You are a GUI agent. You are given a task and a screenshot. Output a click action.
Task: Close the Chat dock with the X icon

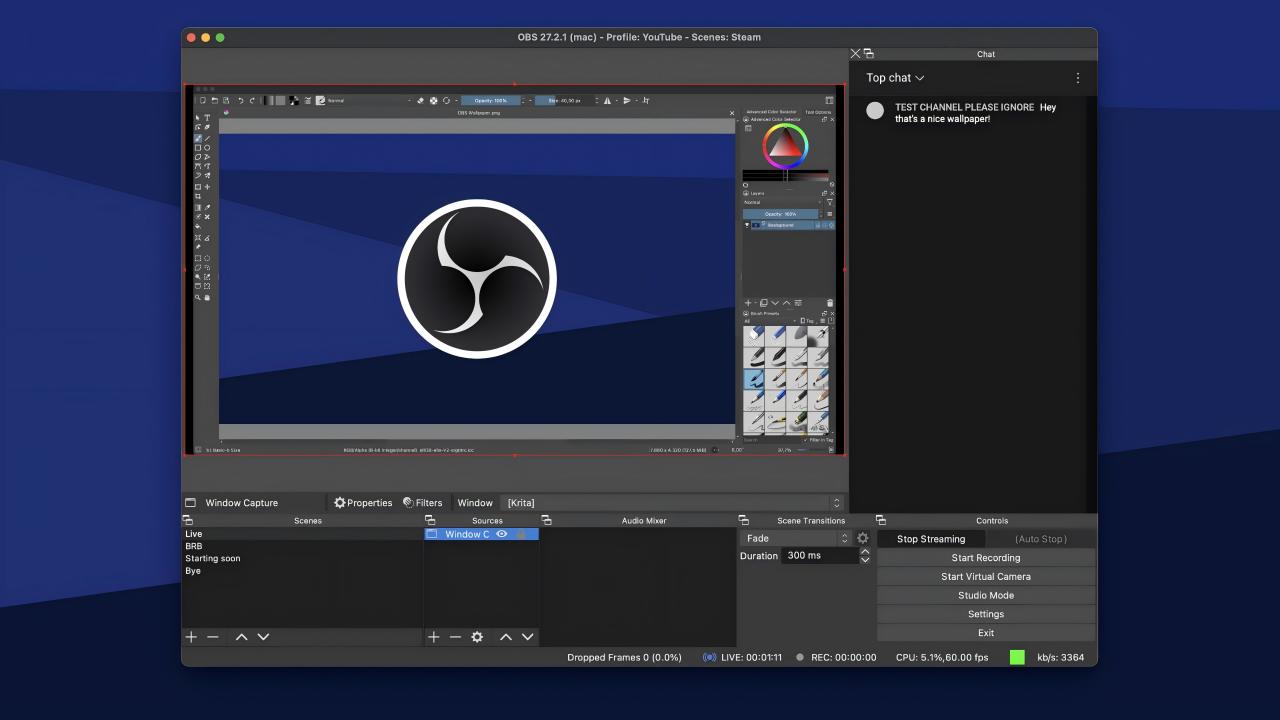tap(855, 54)
